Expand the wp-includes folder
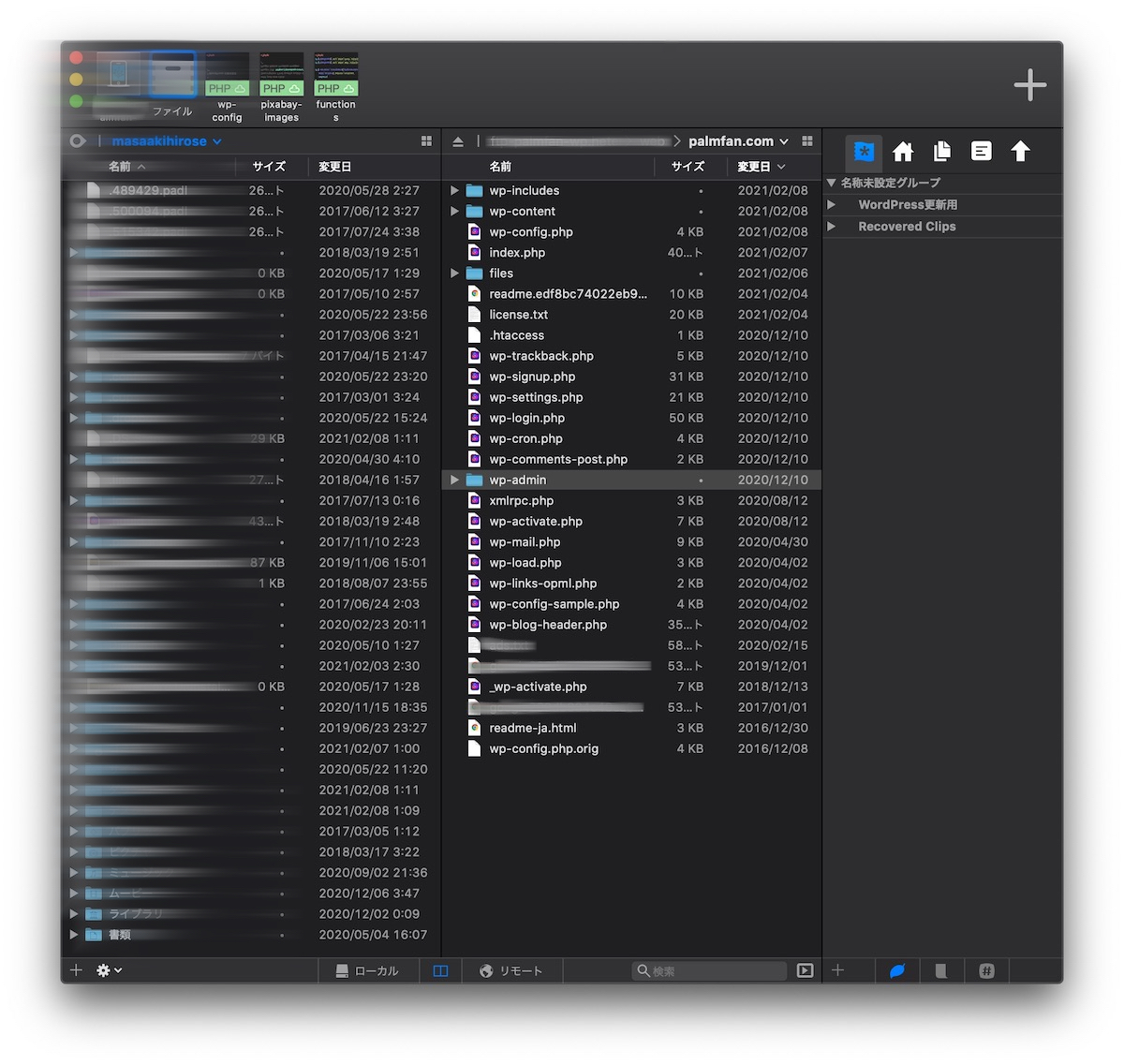This screenshot has height=1064, width=1124. coord(454,190)
